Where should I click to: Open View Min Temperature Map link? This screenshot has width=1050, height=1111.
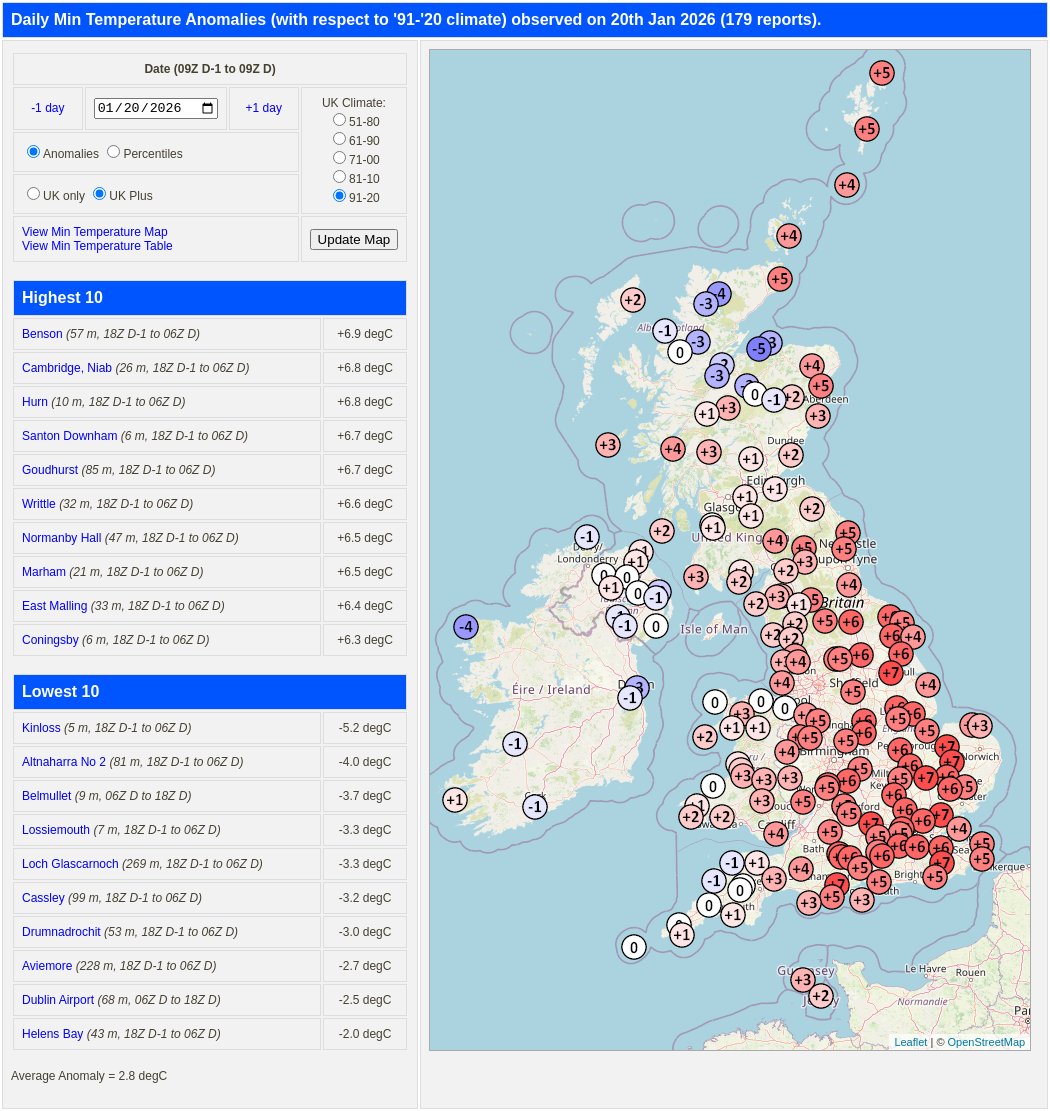point(94,232)
